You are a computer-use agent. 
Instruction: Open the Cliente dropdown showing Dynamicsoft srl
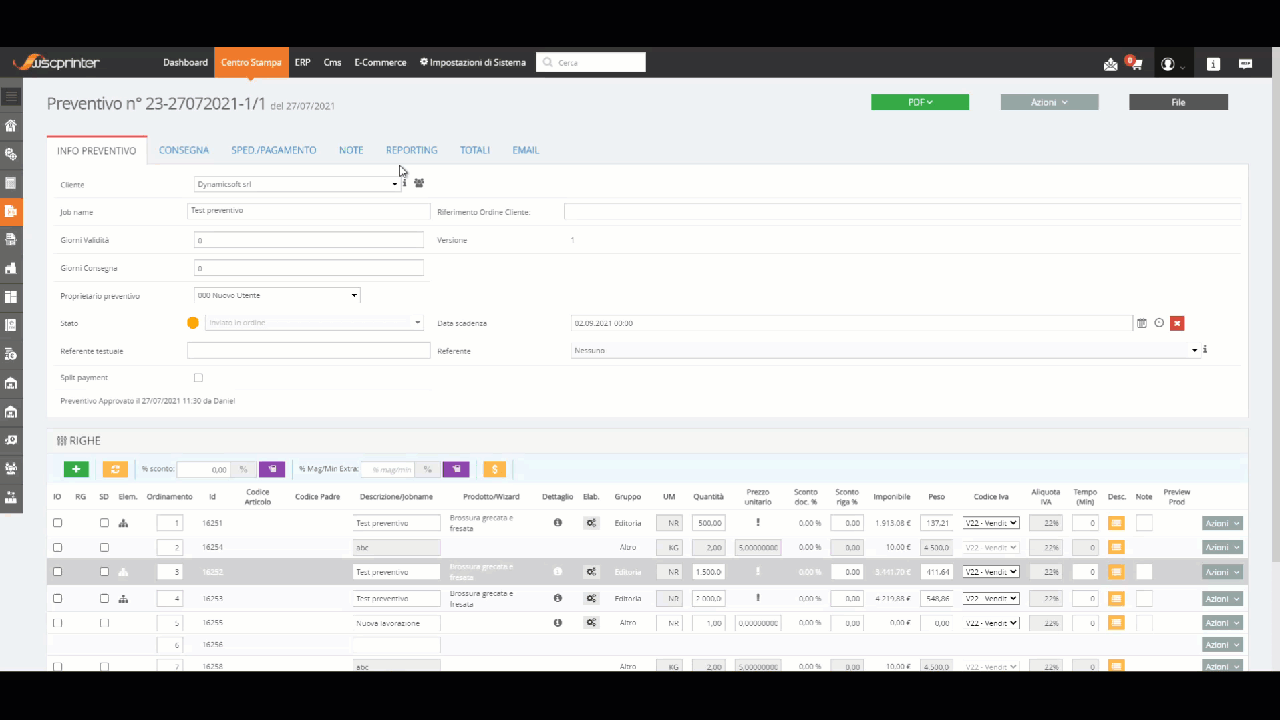pos(297,184)
